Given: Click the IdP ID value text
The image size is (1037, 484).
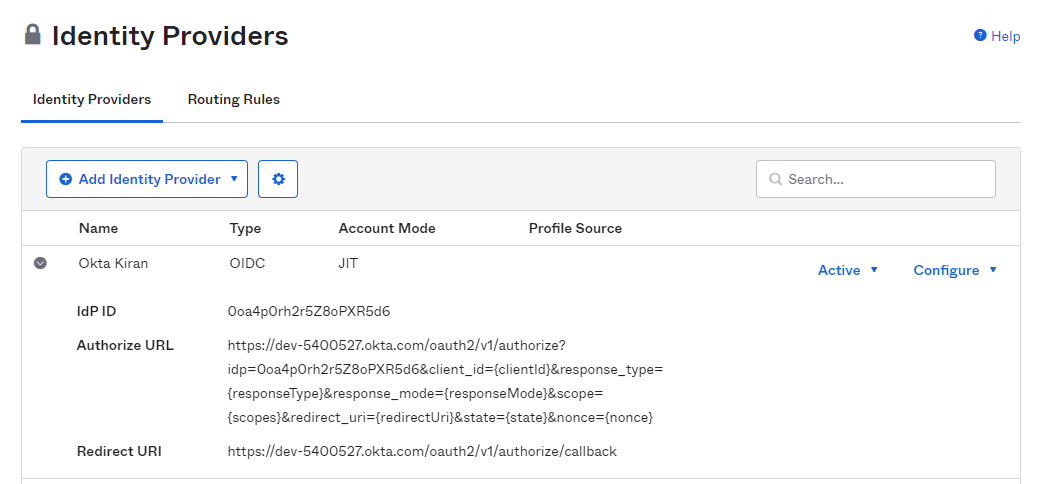Looking at the screenshot, I should click(309, 311).
